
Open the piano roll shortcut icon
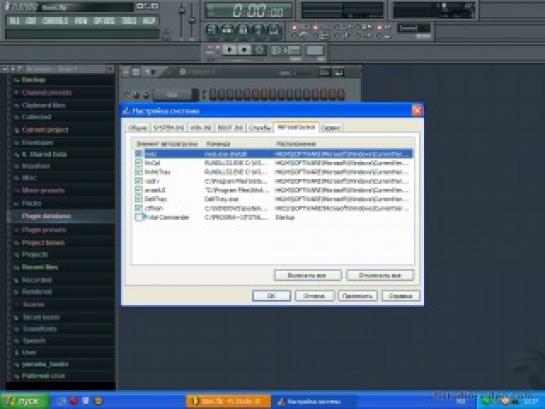[243, 30]
